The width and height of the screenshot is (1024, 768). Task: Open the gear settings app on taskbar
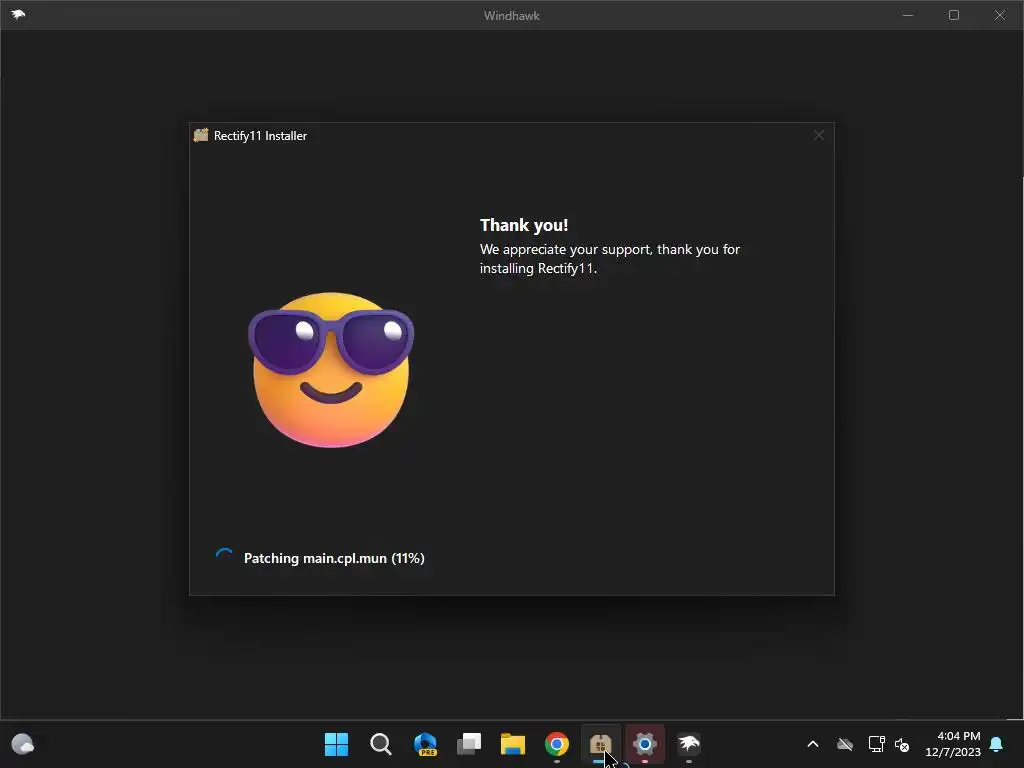click(x=645, y=744)
